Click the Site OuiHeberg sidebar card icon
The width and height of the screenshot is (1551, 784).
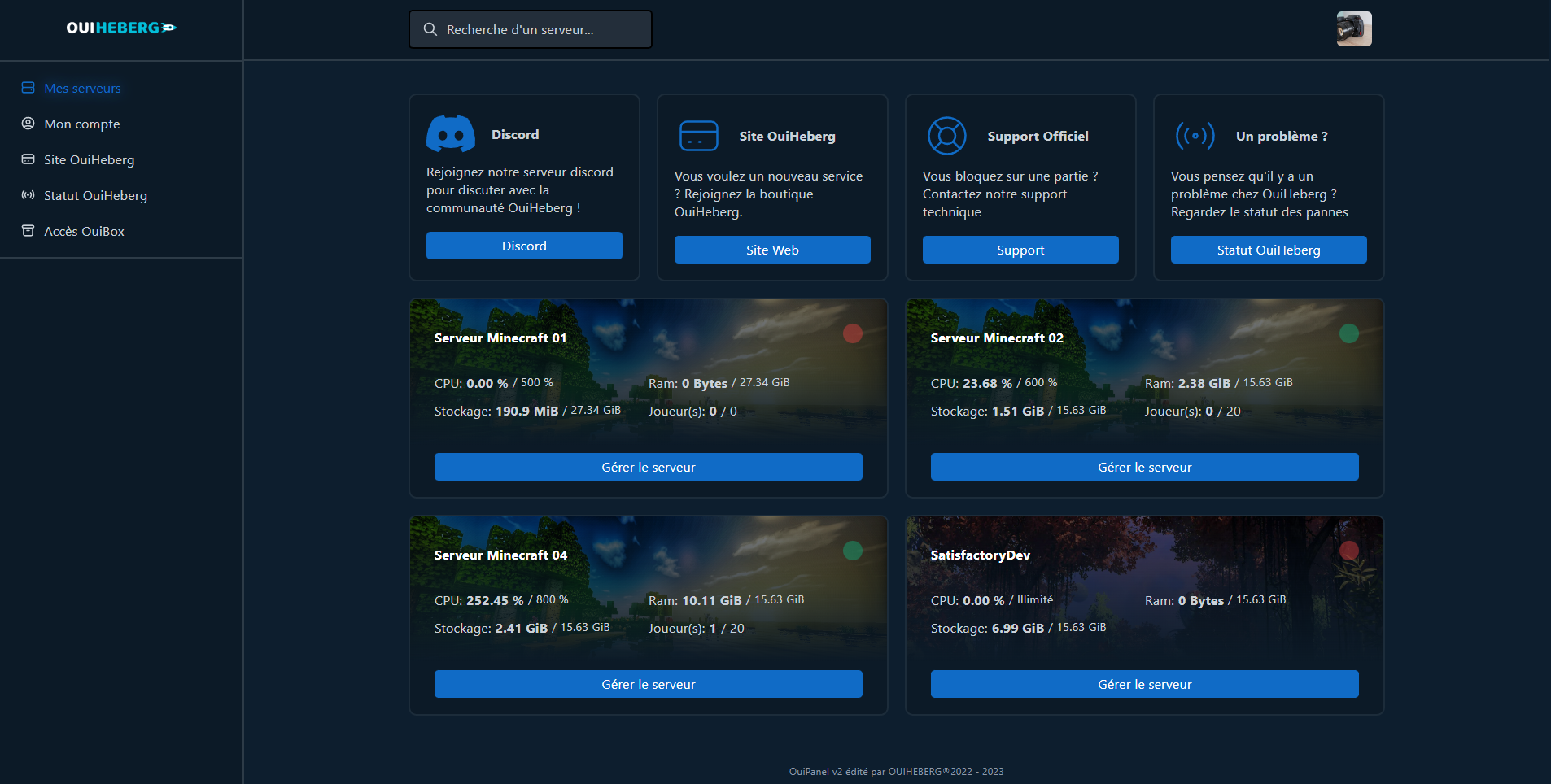tap(28, 159)
